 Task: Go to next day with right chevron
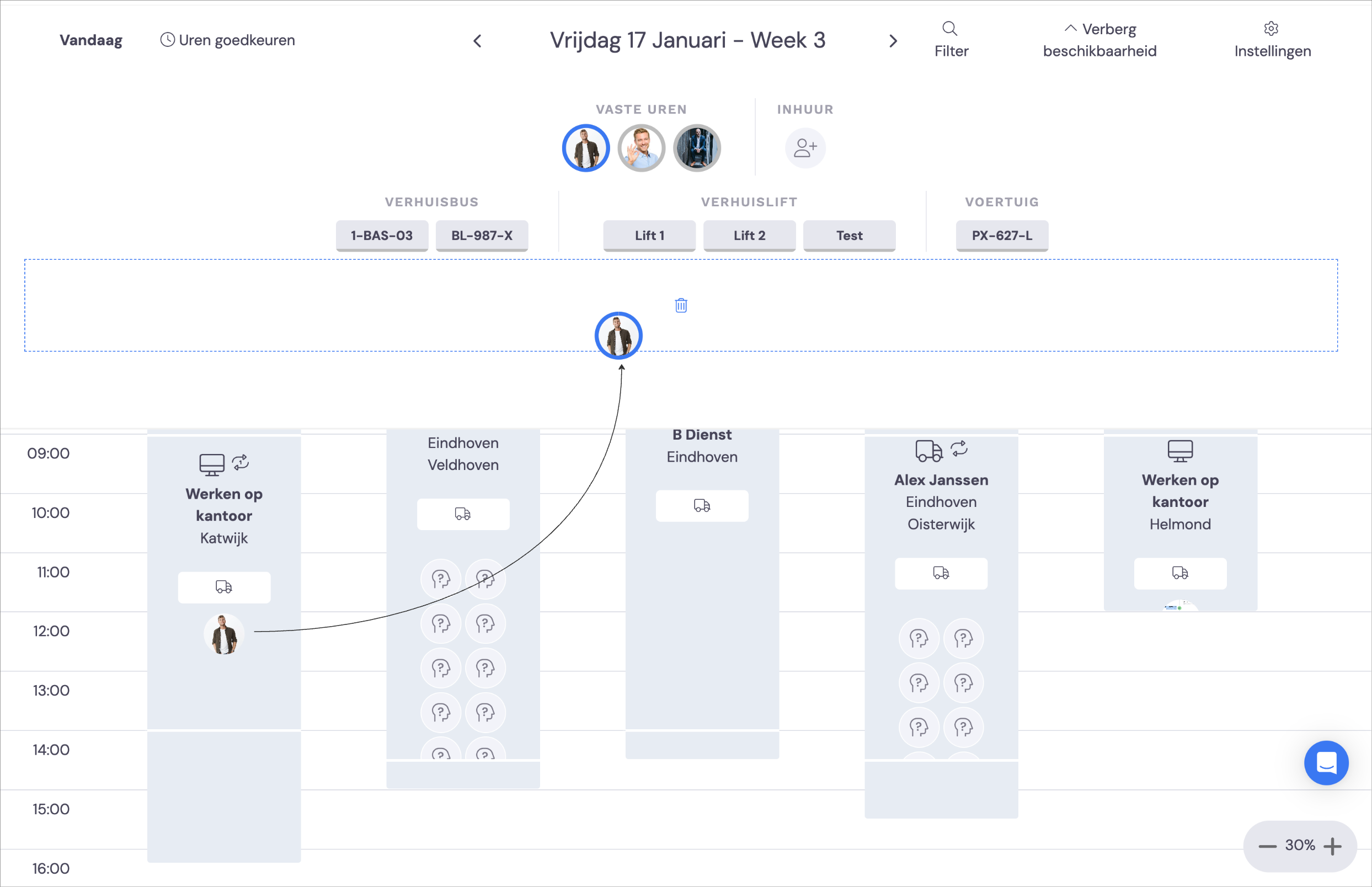(x=893, y=41)
